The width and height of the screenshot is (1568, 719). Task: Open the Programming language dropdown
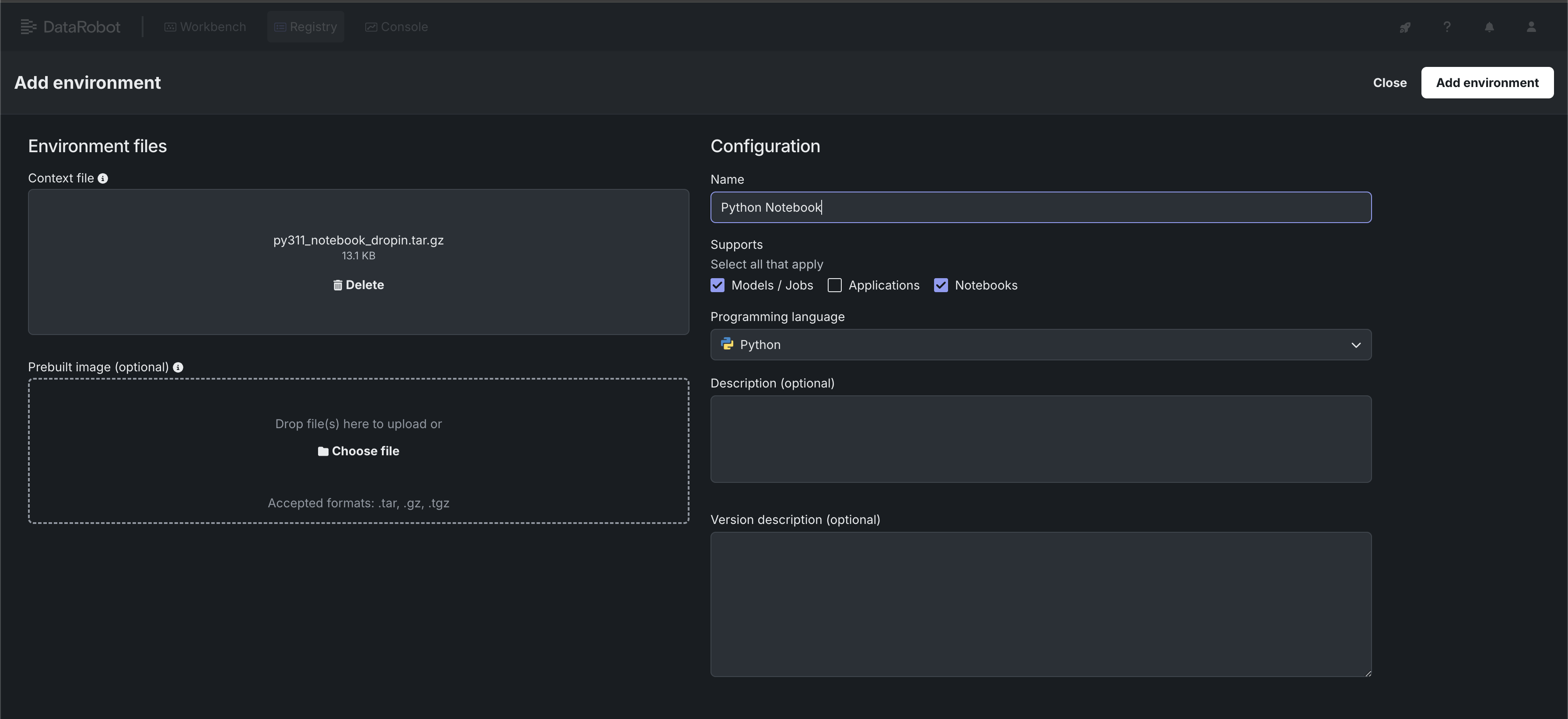tap(1040, 345)
